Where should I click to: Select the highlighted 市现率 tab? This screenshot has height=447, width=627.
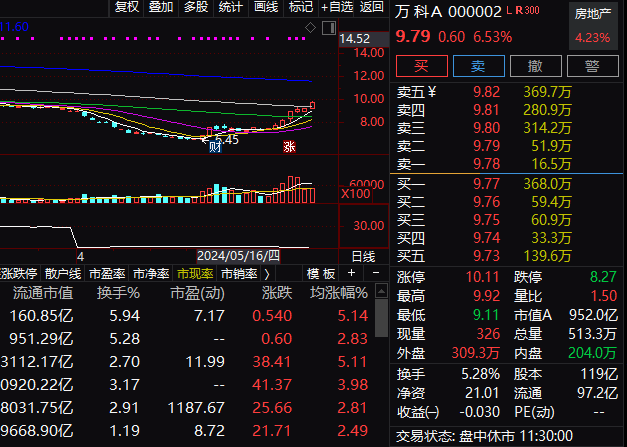195,274
